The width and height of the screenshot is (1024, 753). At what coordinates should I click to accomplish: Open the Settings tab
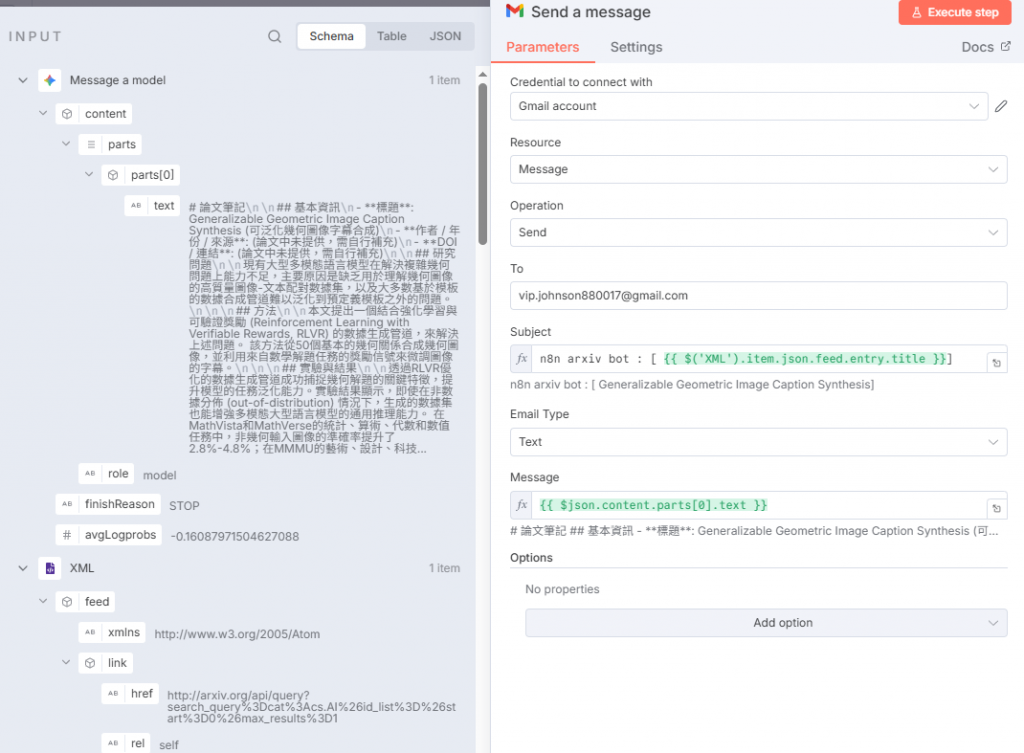tap(636, 47)
